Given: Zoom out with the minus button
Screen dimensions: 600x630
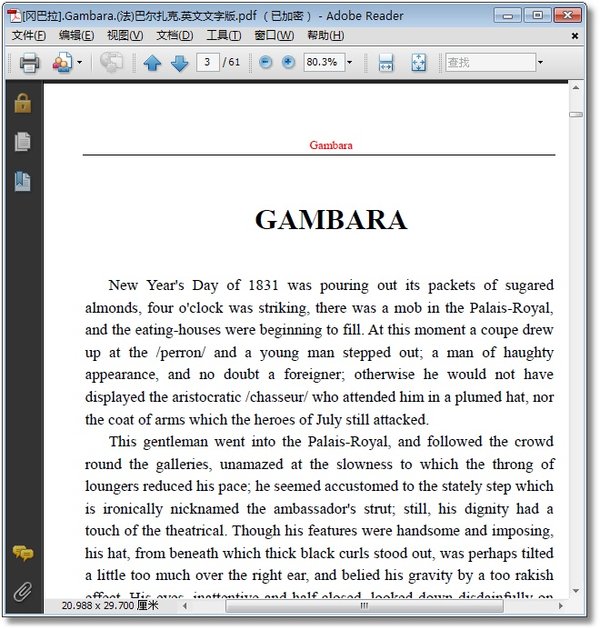Looking at the screenshot, I should coord(265,62).
